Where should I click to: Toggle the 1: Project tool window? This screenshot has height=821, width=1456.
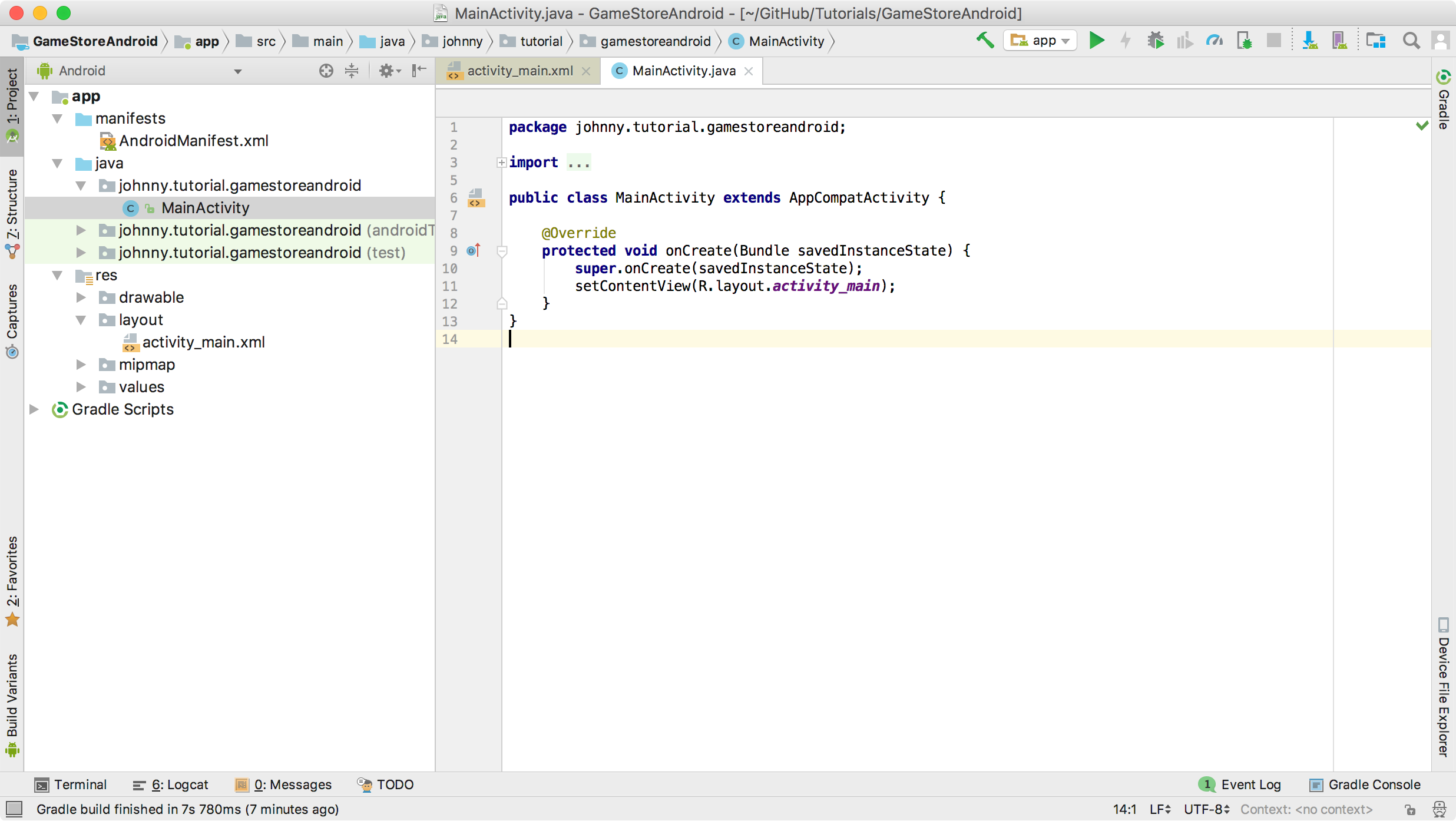12,106
